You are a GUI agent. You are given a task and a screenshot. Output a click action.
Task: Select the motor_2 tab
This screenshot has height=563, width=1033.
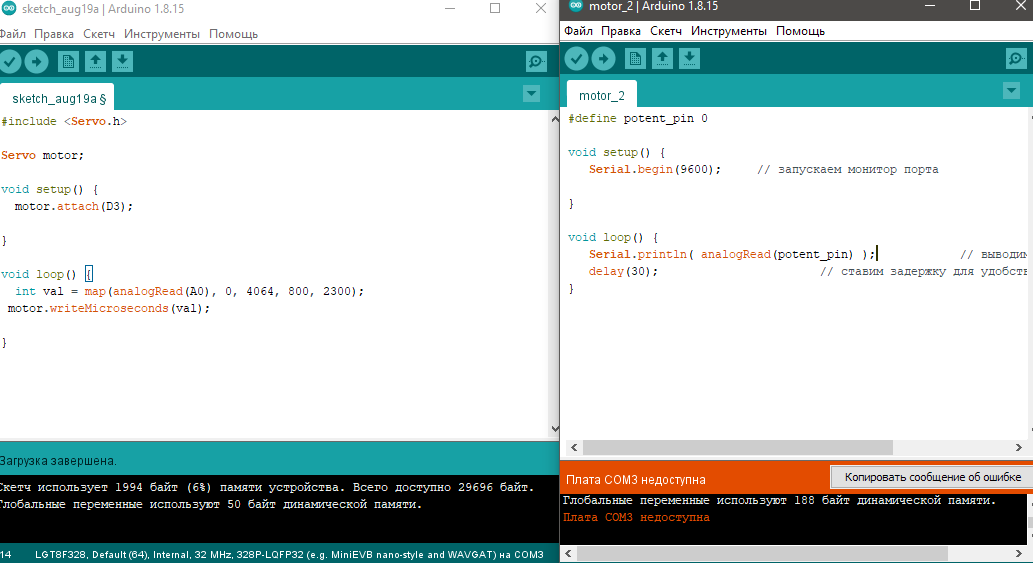click(602, 96)
